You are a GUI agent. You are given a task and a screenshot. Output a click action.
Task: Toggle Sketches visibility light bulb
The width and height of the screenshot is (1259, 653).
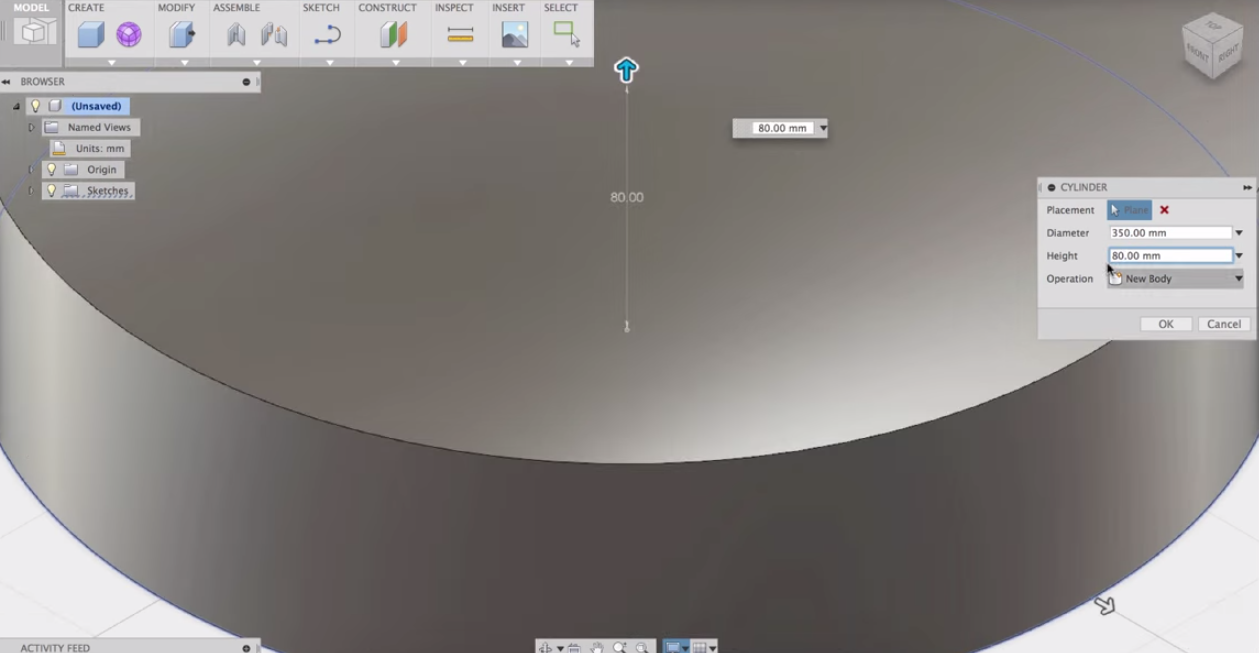(x=50, y=191)
